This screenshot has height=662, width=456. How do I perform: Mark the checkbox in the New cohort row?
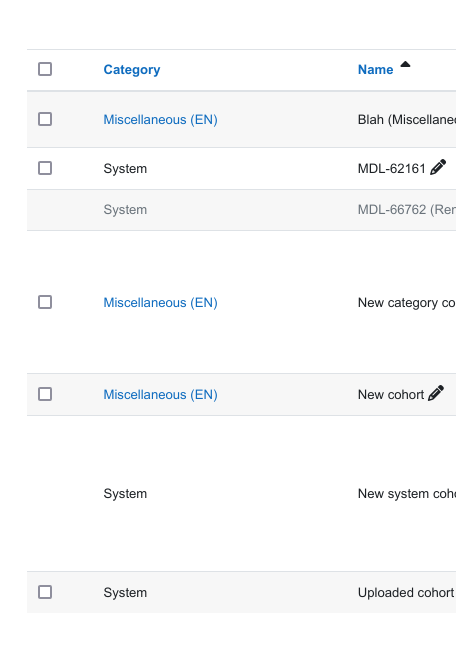pos(45,394)
